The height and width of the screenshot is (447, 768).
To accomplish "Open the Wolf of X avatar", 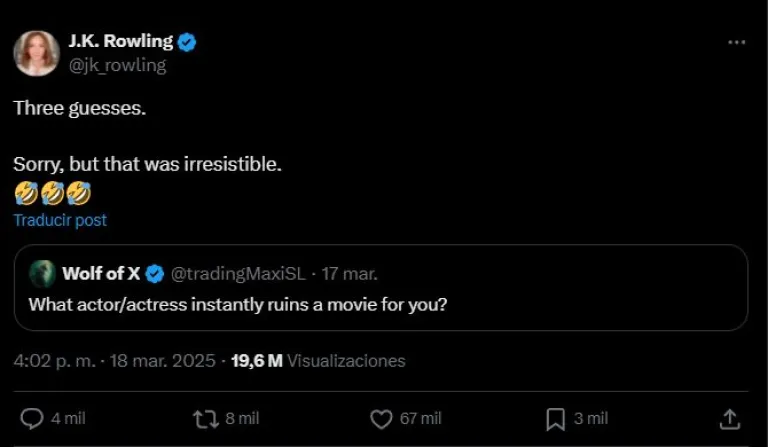I will (42, 273).
